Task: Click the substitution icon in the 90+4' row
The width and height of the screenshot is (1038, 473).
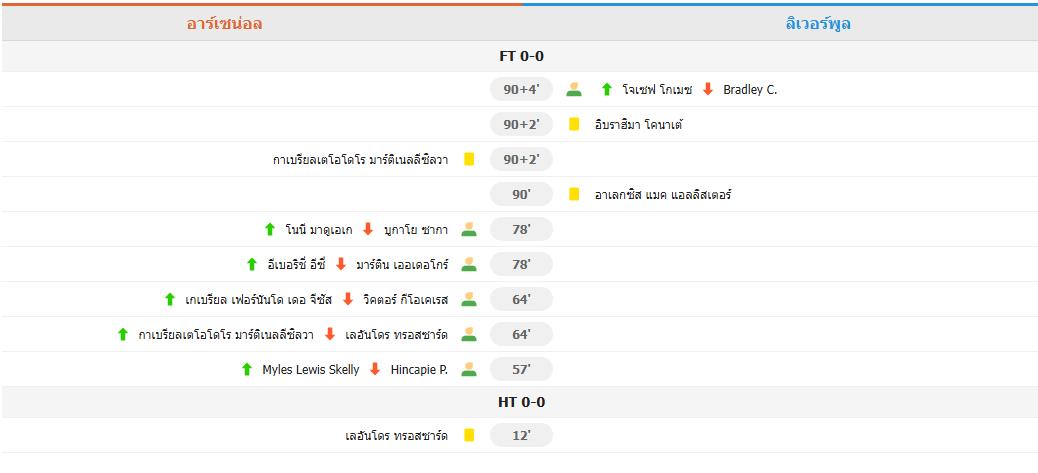Action: pos(574,89)
